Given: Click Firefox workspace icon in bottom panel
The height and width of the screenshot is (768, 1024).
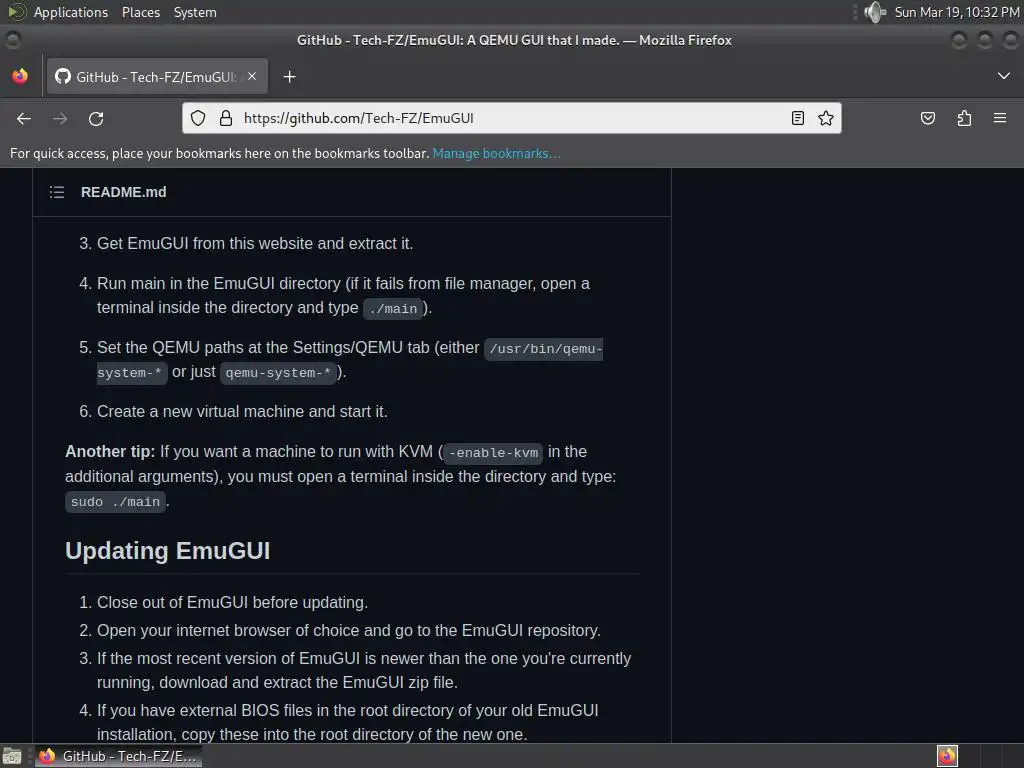Looking at the screenshot, I should tap(947, 756).
